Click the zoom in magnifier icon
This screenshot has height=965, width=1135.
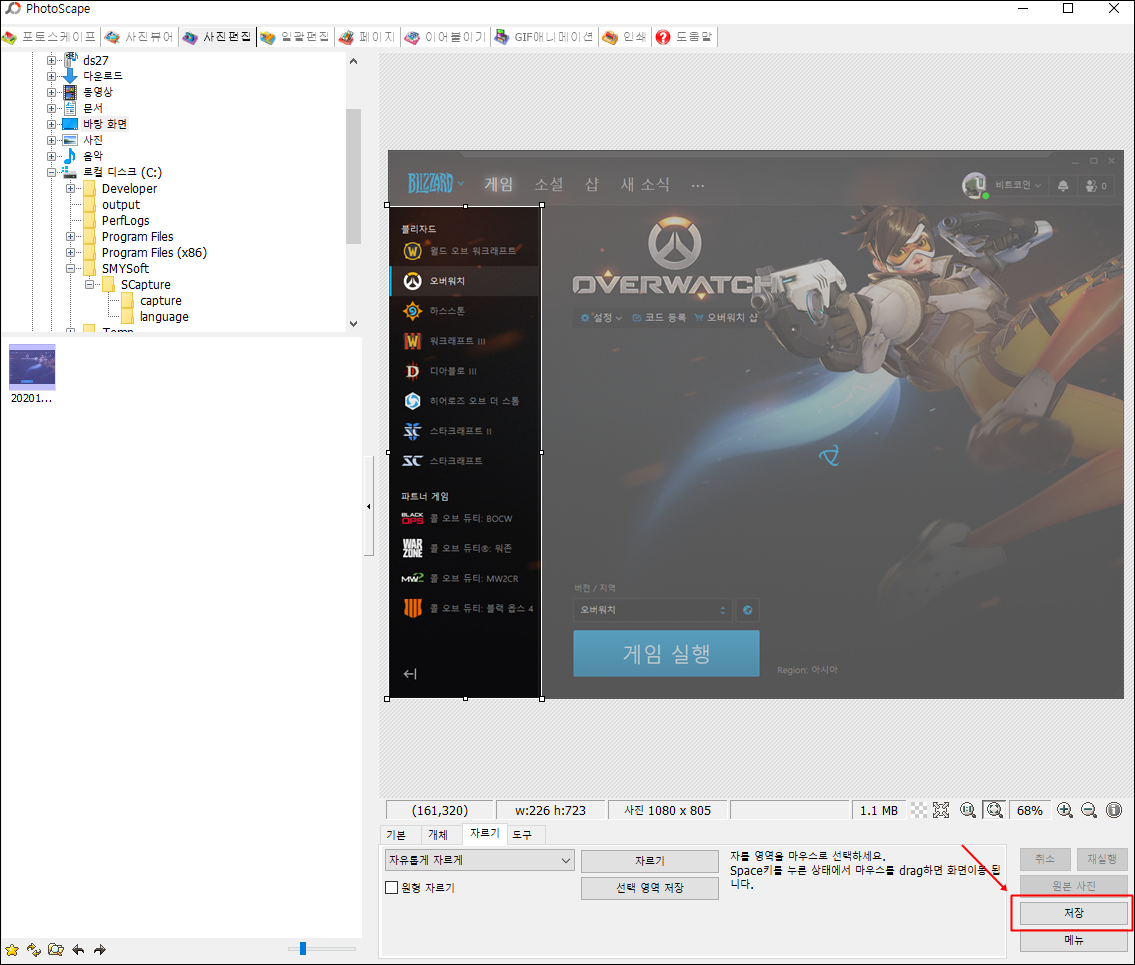click(1065, 810)
